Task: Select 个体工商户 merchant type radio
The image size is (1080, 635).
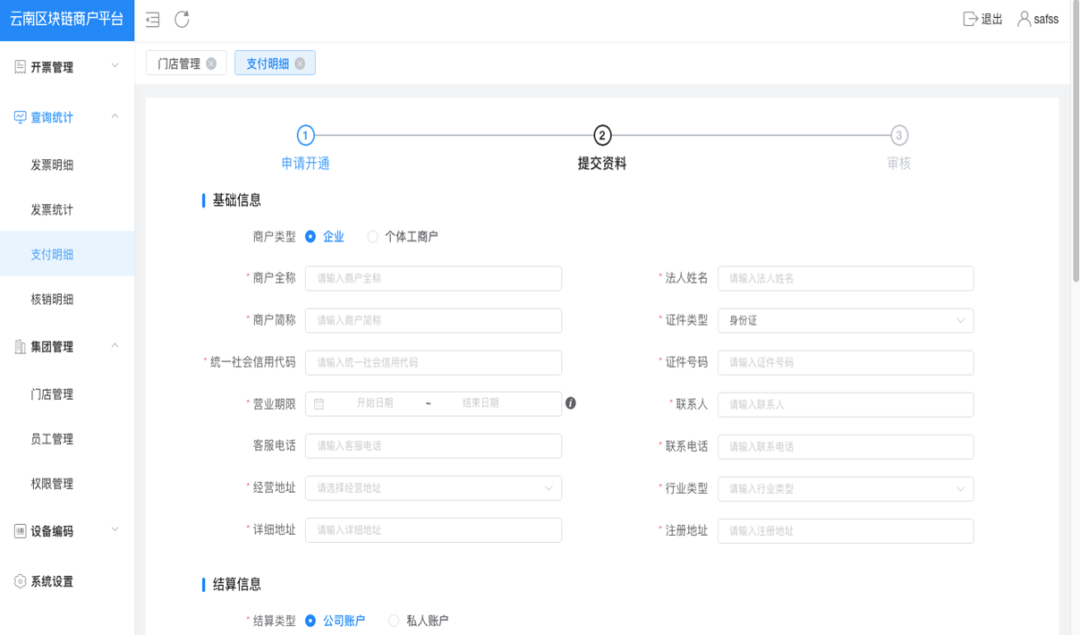Action: (x=373, y=236)
